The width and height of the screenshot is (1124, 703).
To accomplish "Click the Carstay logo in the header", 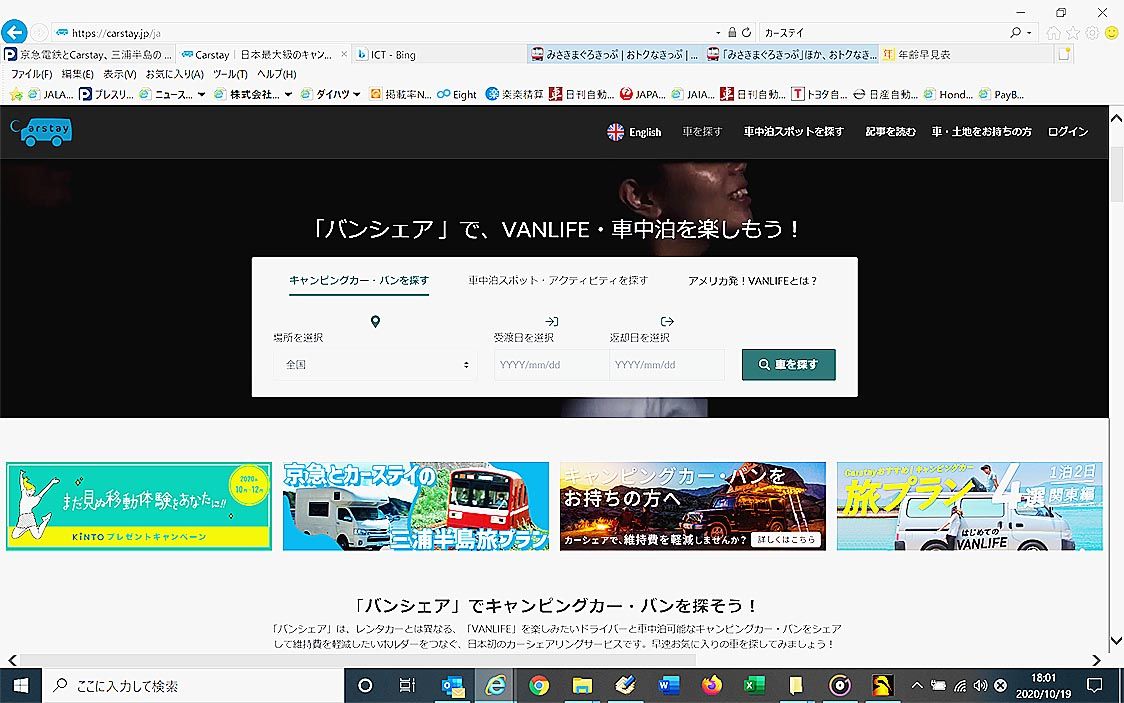I will (41, 132).
